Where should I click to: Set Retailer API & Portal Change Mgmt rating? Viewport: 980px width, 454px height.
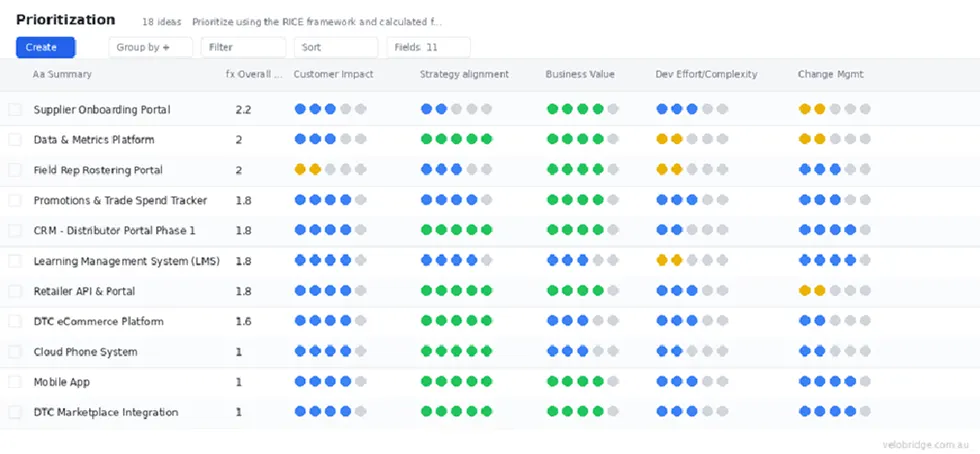(x=834, y=290)
